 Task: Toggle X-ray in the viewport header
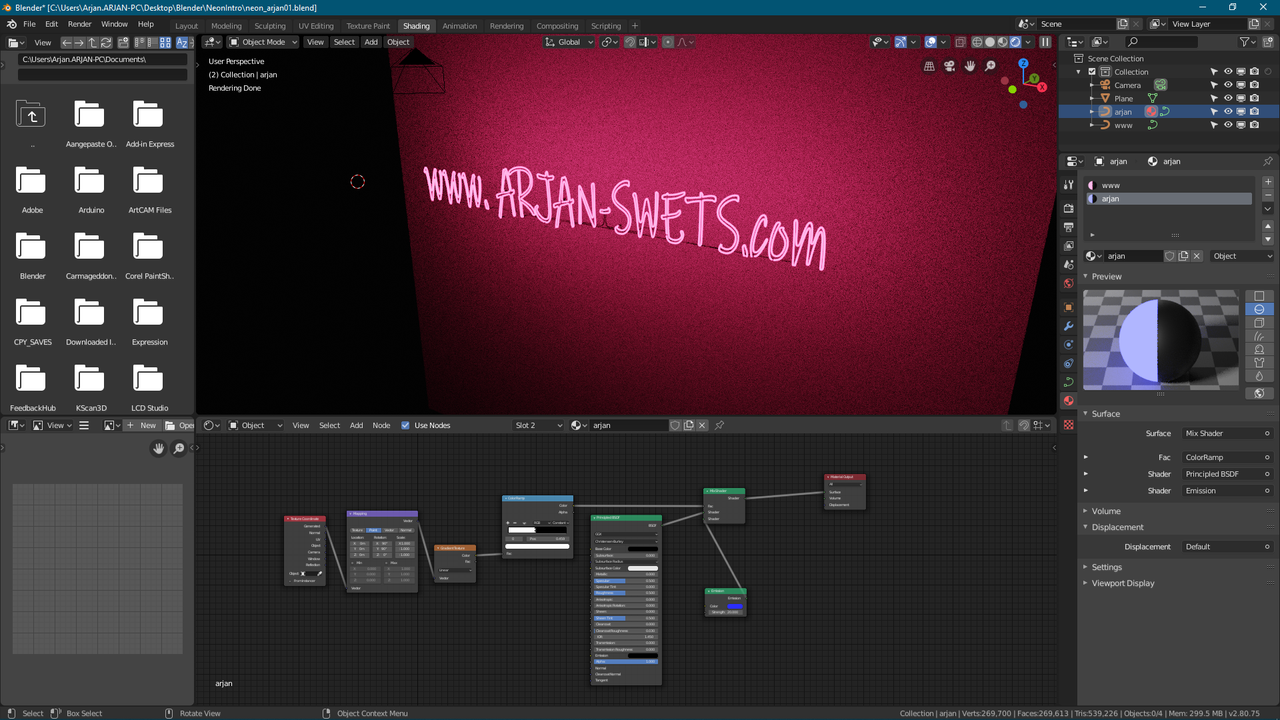[x=960, y=42]
